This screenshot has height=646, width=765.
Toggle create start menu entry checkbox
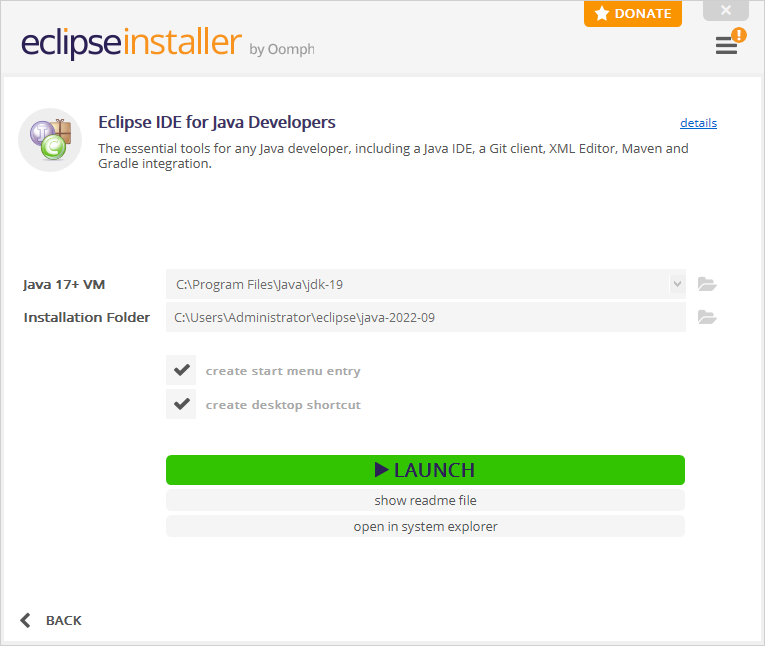[181, 370]
